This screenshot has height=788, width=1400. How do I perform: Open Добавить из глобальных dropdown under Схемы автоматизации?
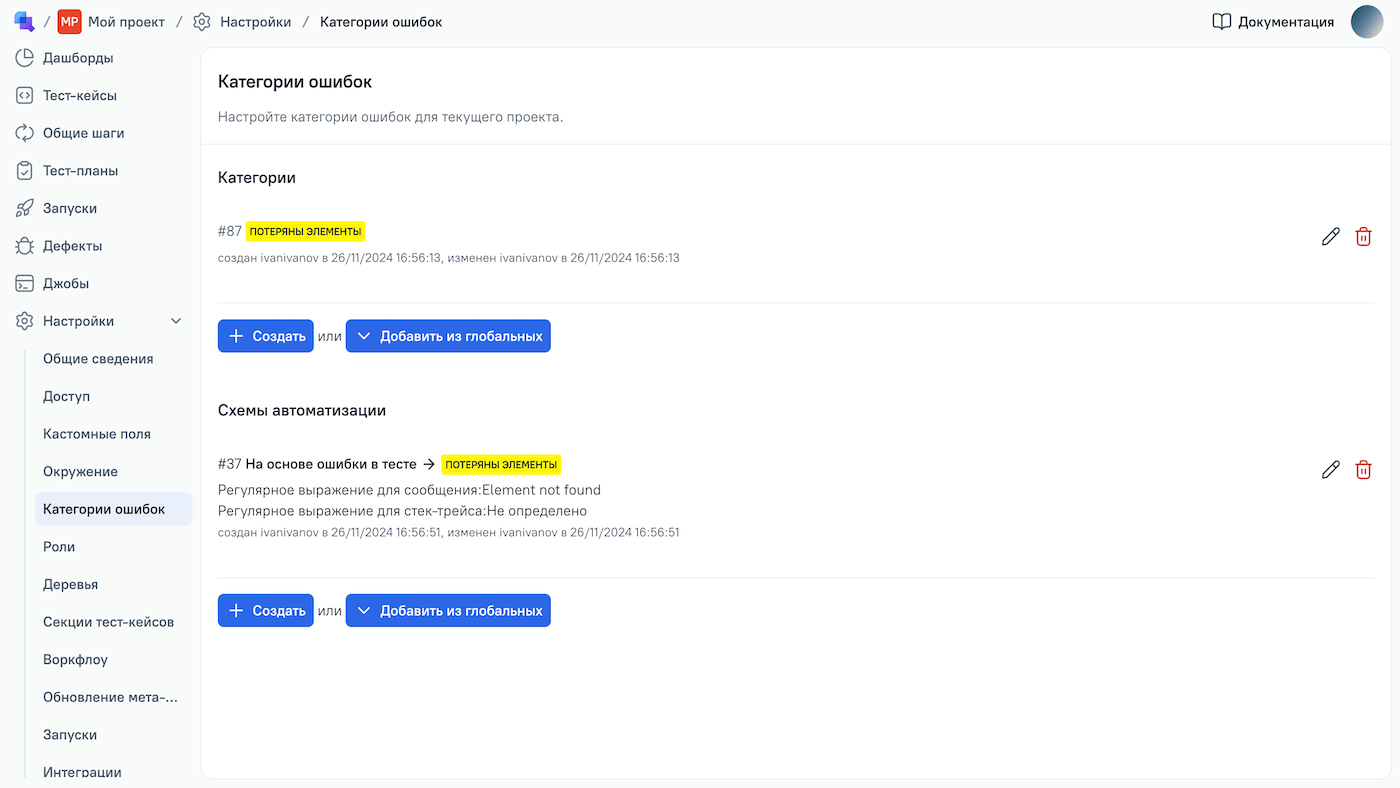tap(448, 611)
